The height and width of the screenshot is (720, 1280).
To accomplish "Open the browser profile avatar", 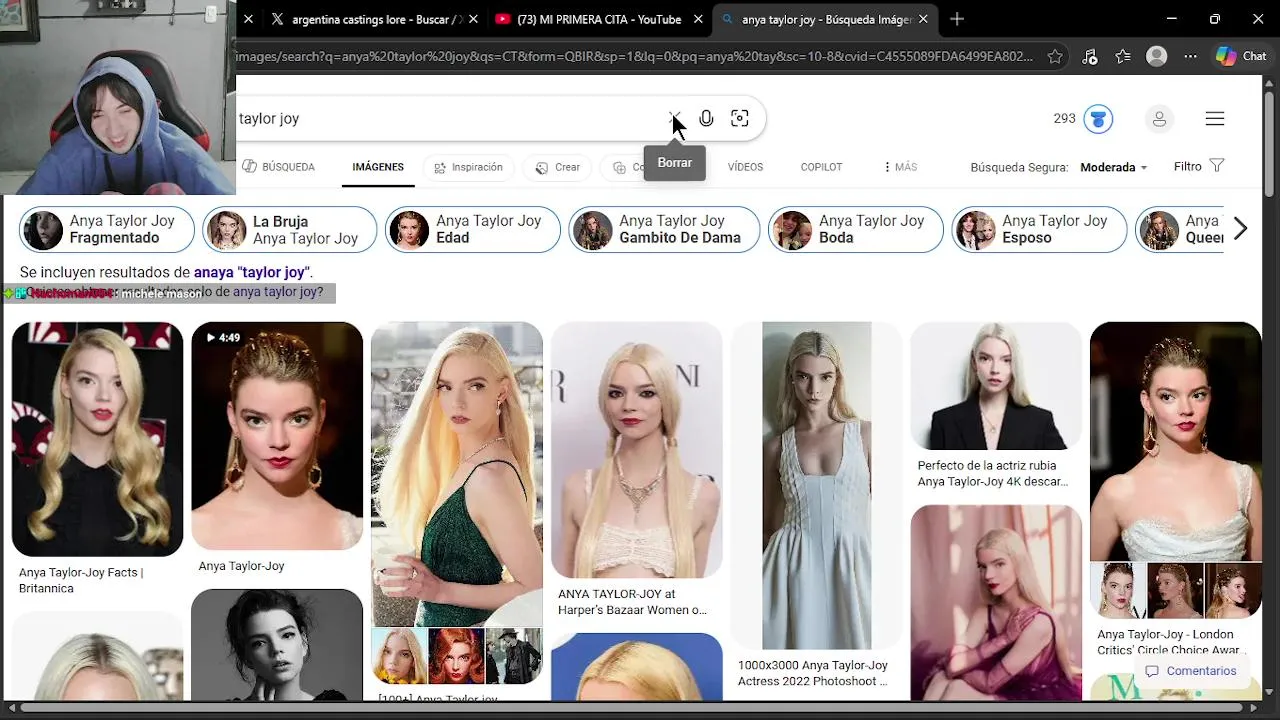I will pos(1157,57).
